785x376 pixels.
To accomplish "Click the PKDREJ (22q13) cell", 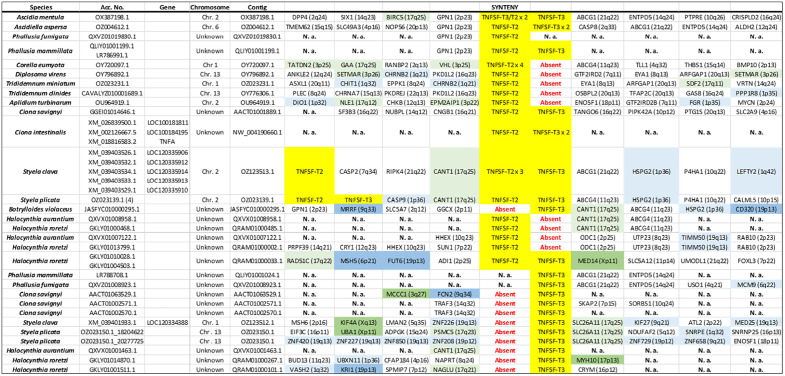I will point(406,93).
